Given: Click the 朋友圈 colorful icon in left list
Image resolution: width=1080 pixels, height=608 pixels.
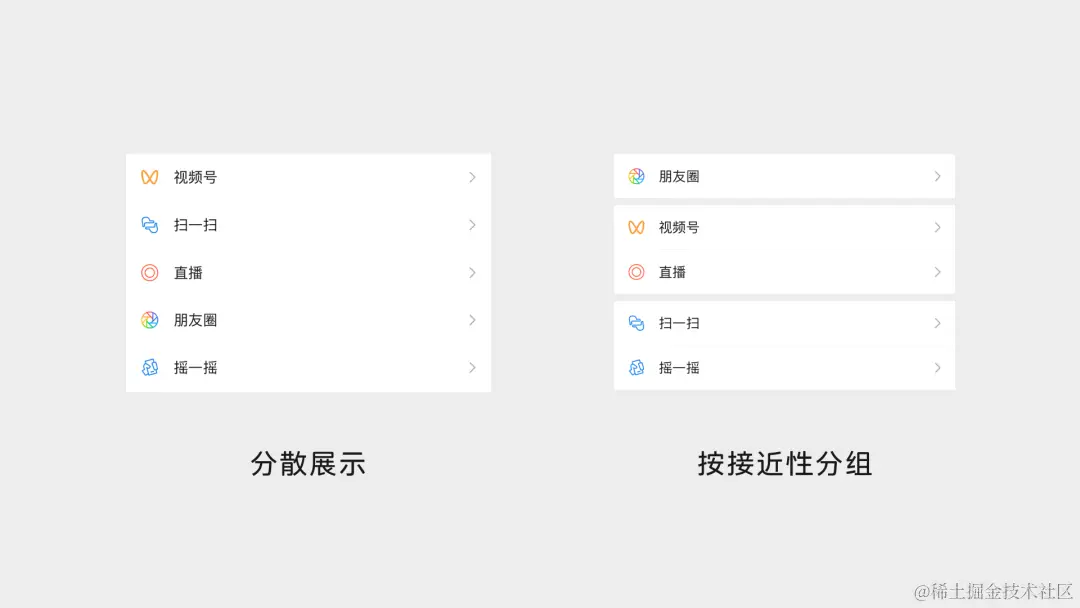Looking at the screenshot, I should coord(149,320).
